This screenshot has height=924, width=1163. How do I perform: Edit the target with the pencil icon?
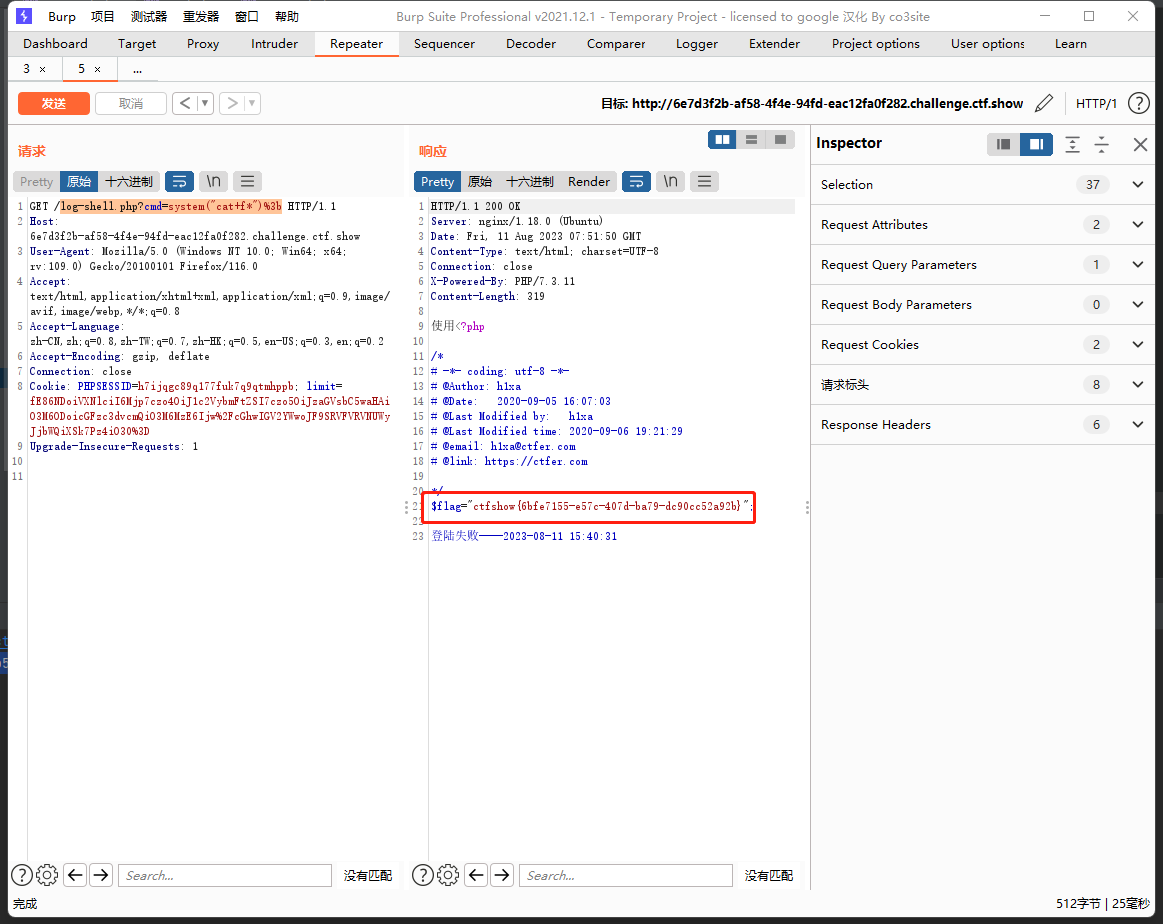click(x=1044, y=103)
